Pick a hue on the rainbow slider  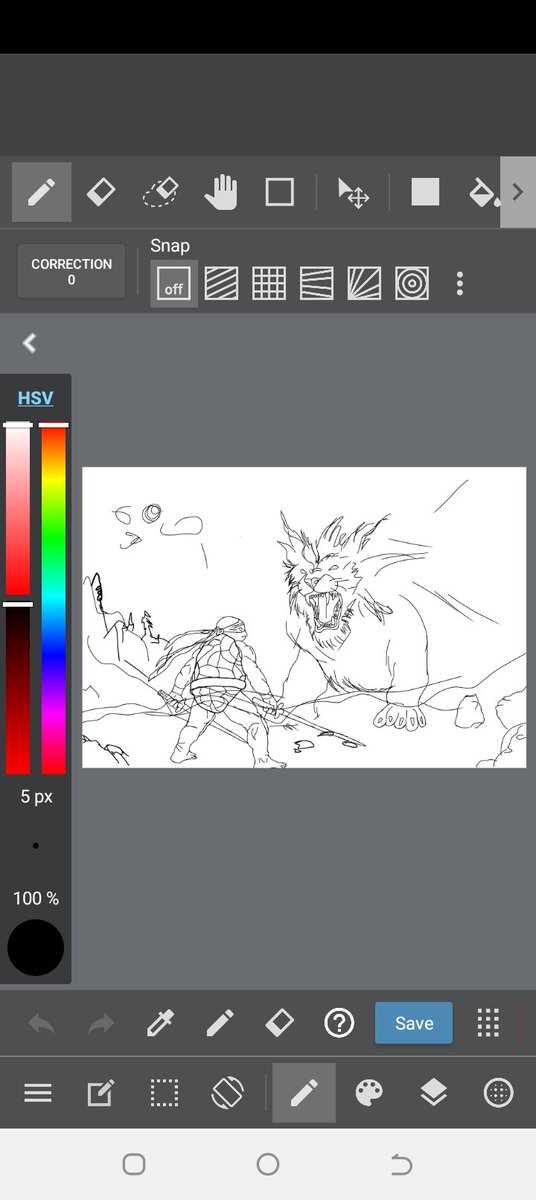[53, 600]
